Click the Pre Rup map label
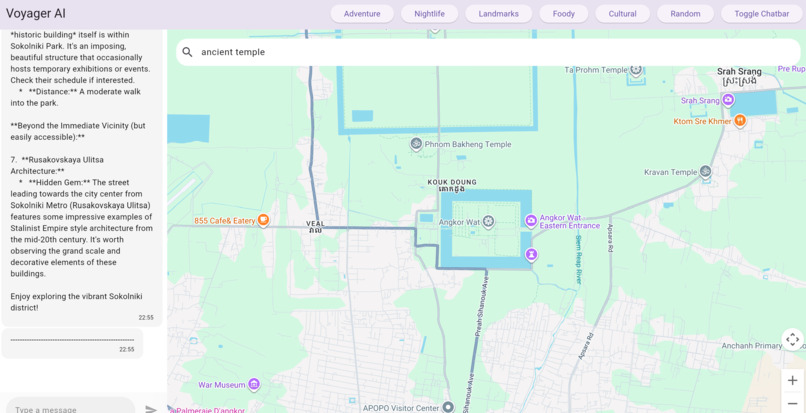Screen dimensions: 806x413 click(x=792, y=68)
